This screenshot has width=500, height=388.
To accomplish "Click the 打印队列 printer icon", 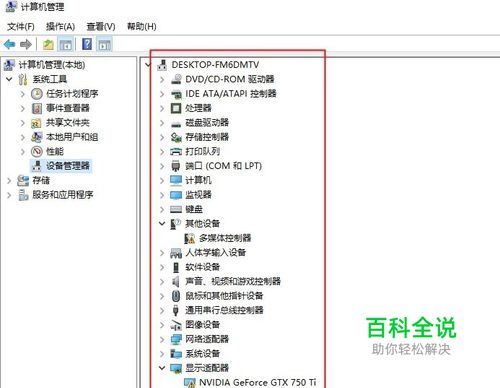I will point(176,152).
